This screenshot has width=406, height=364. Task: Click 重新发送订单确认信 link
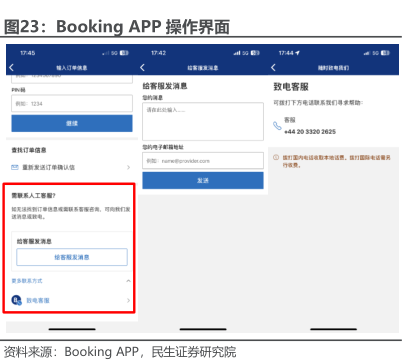coord(49,167)
